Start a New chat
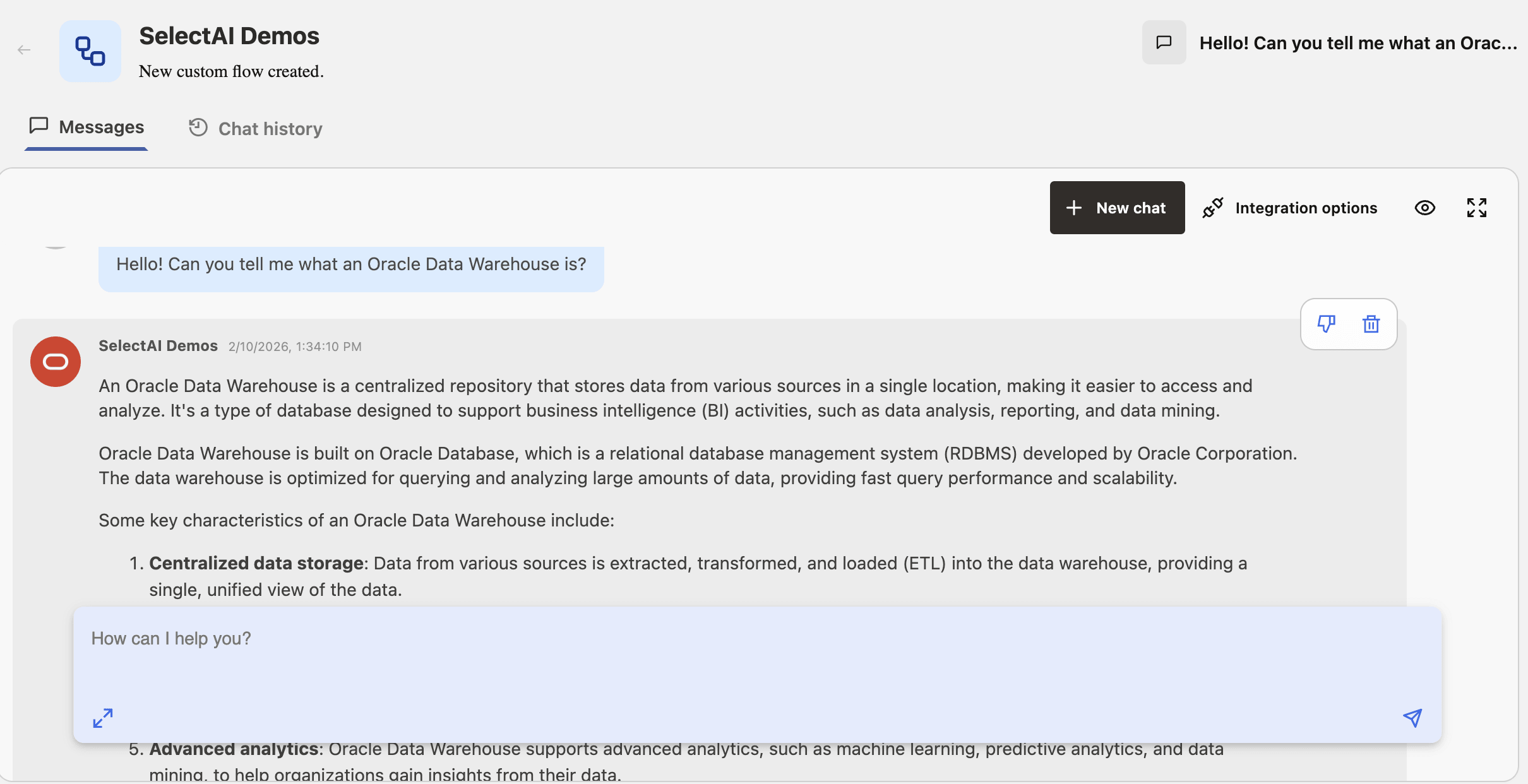The width and height of the screenshot is (1528, 784). coord(1117,208)
